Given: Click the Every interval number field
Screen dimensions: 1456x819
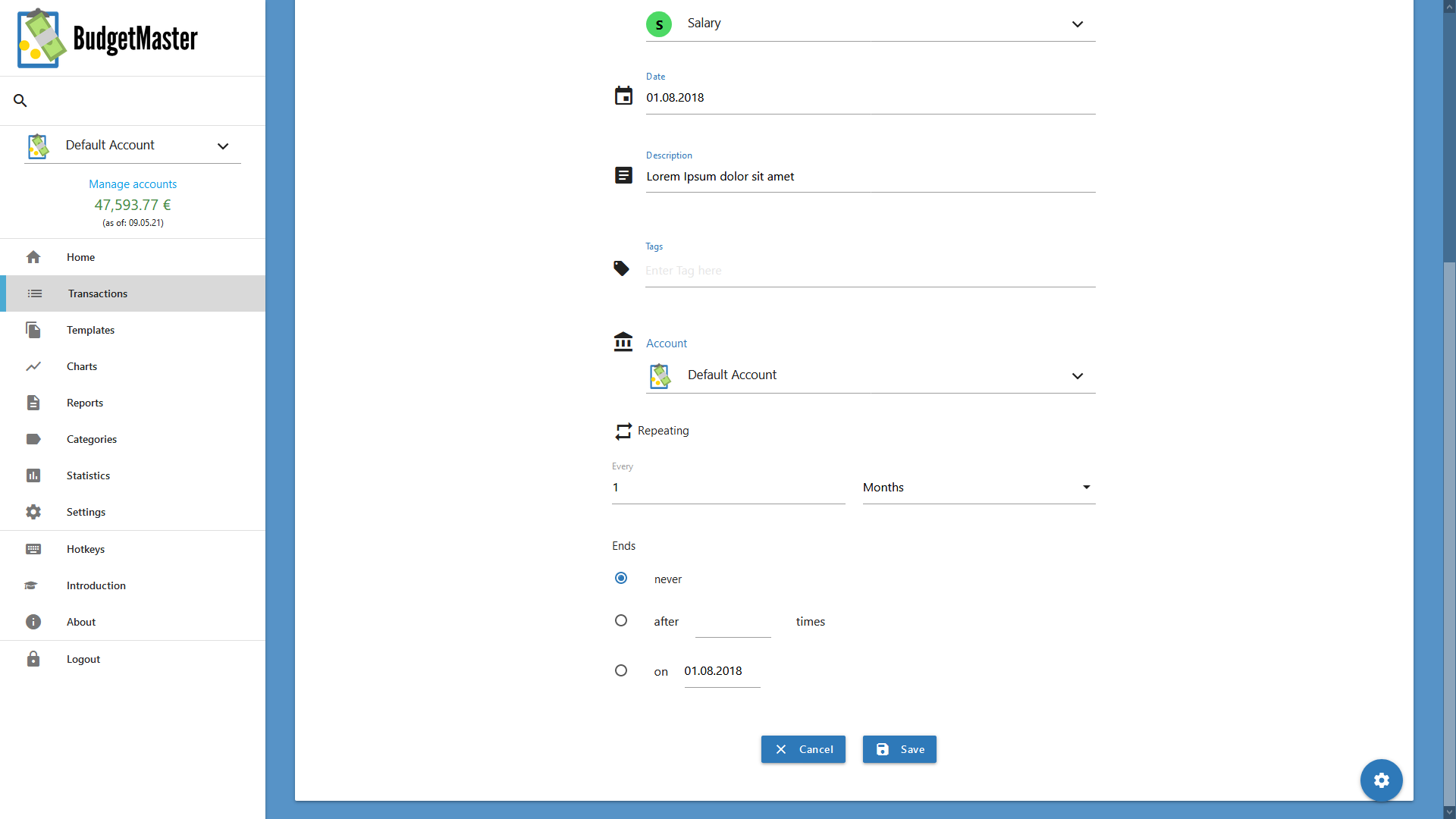Looking at the screenshot, I should [729, 488].
